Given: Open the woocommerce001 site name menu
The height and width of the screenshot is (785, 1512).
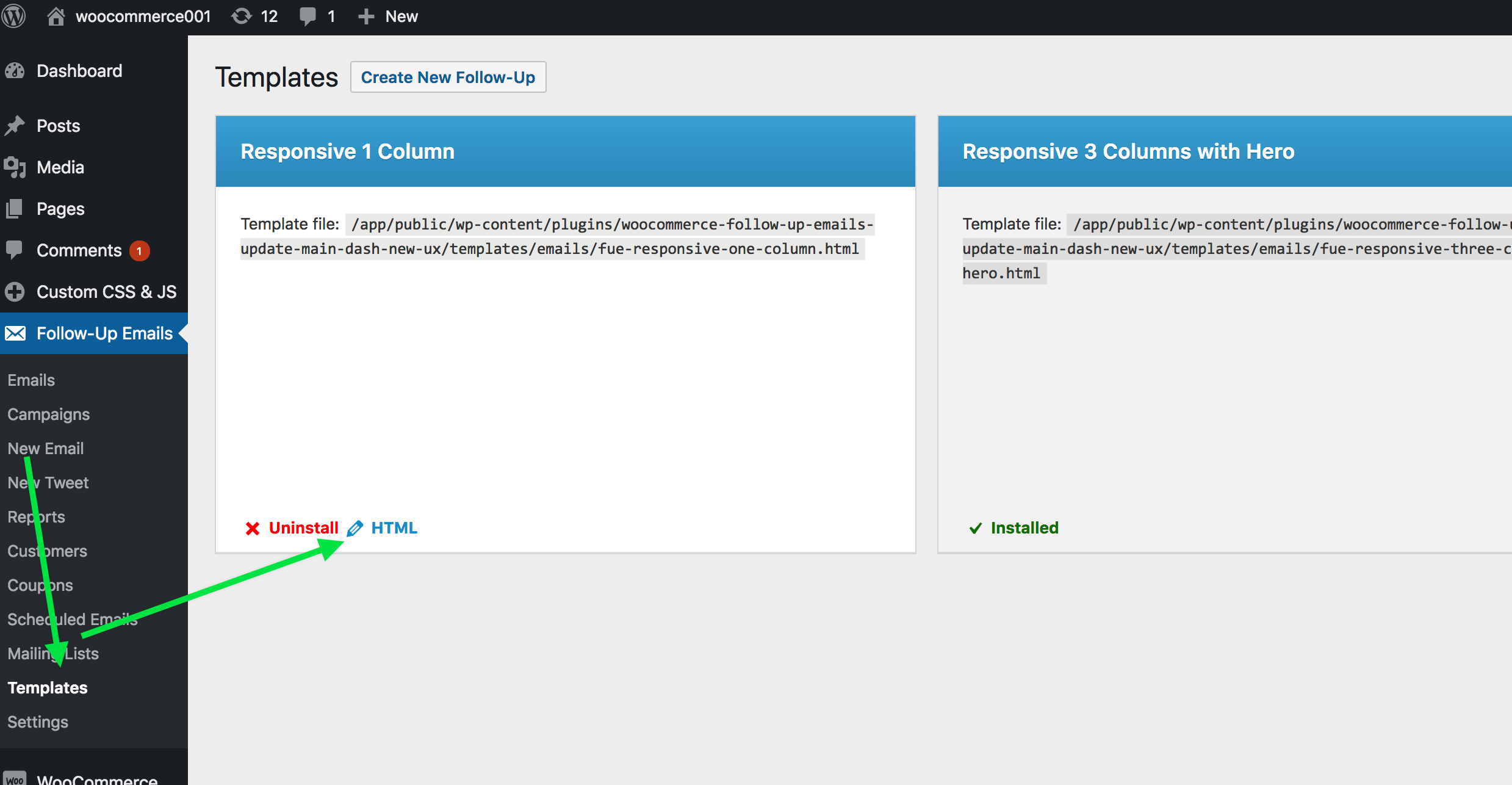Looking at the screenshot, I should coord(143,16).
